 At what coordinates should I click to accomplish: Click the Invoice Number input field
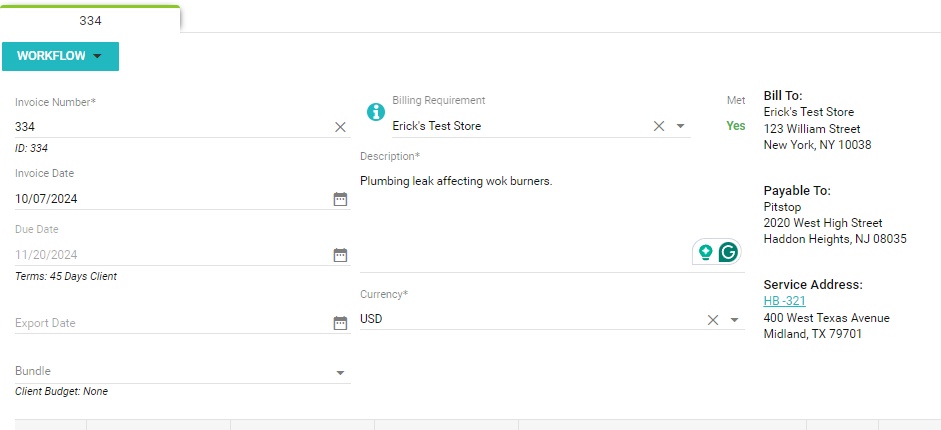[170, 127]
